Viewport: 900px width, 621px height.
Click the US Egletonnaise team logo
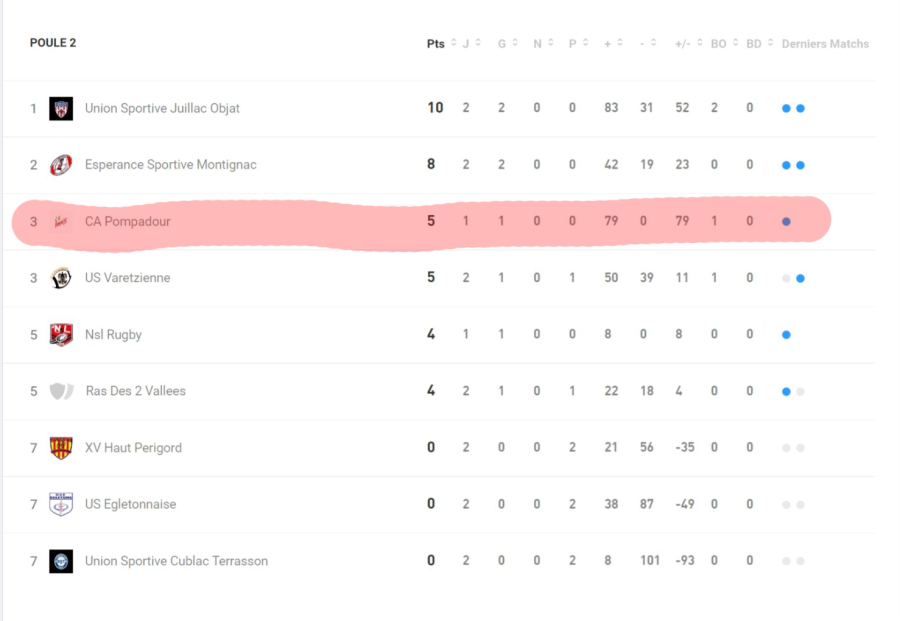click(61, 504)
